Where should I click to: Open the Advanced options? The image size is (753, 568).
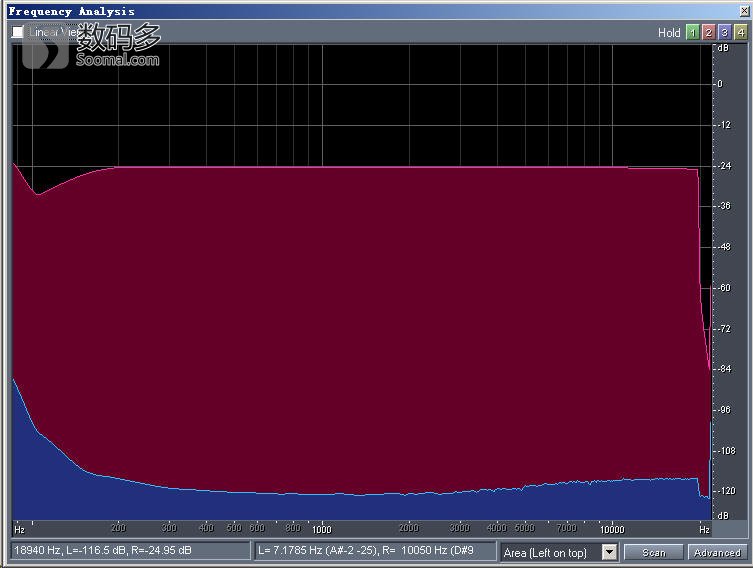pyautogui.click(x=716, y=552)
